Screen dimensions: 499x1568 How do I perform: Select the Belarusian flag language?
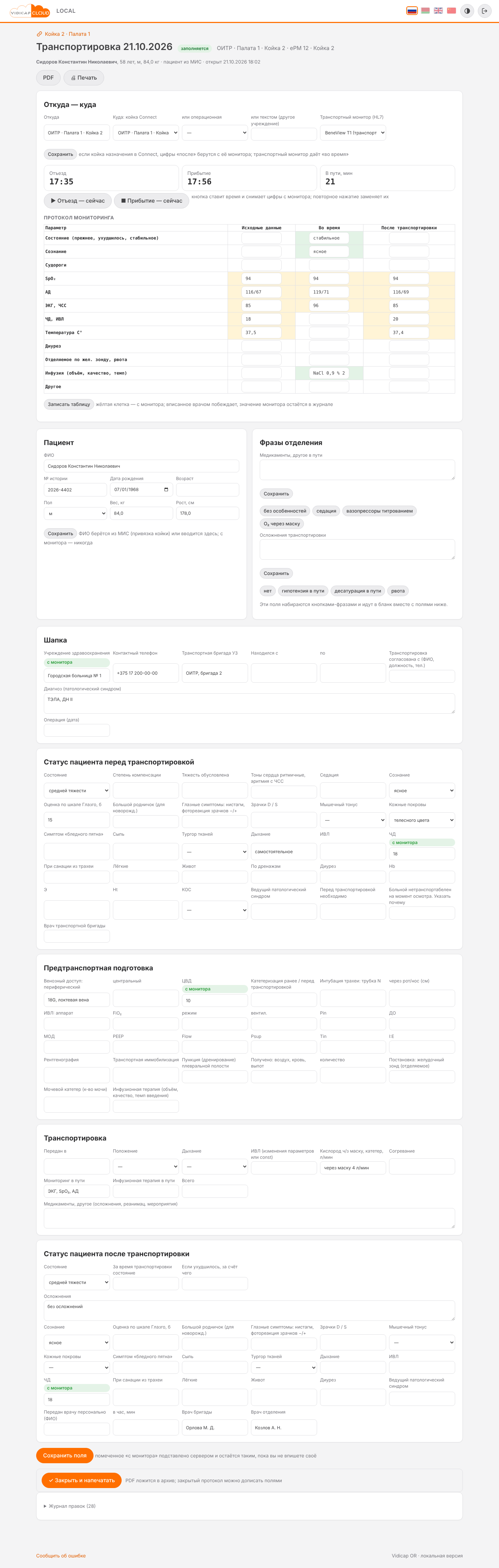(x=425, y=11)
